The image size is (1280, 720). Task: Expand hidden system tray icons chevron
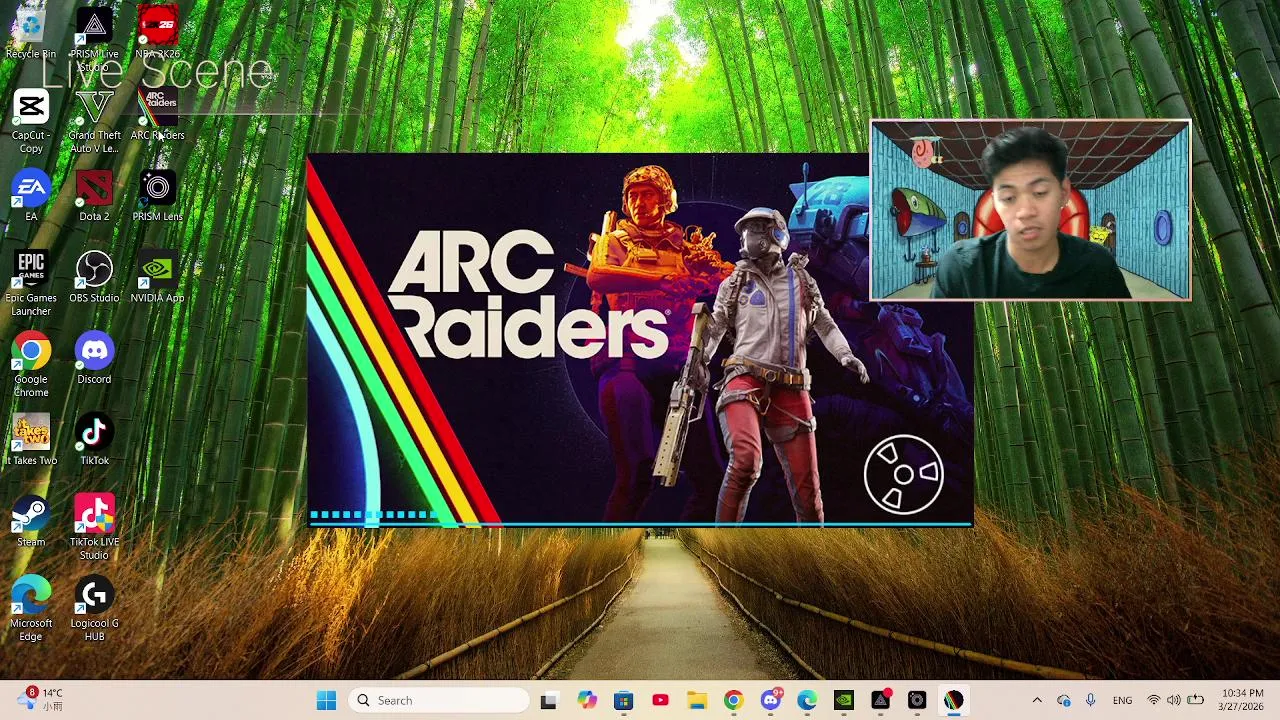click(x=1037, y=700)
